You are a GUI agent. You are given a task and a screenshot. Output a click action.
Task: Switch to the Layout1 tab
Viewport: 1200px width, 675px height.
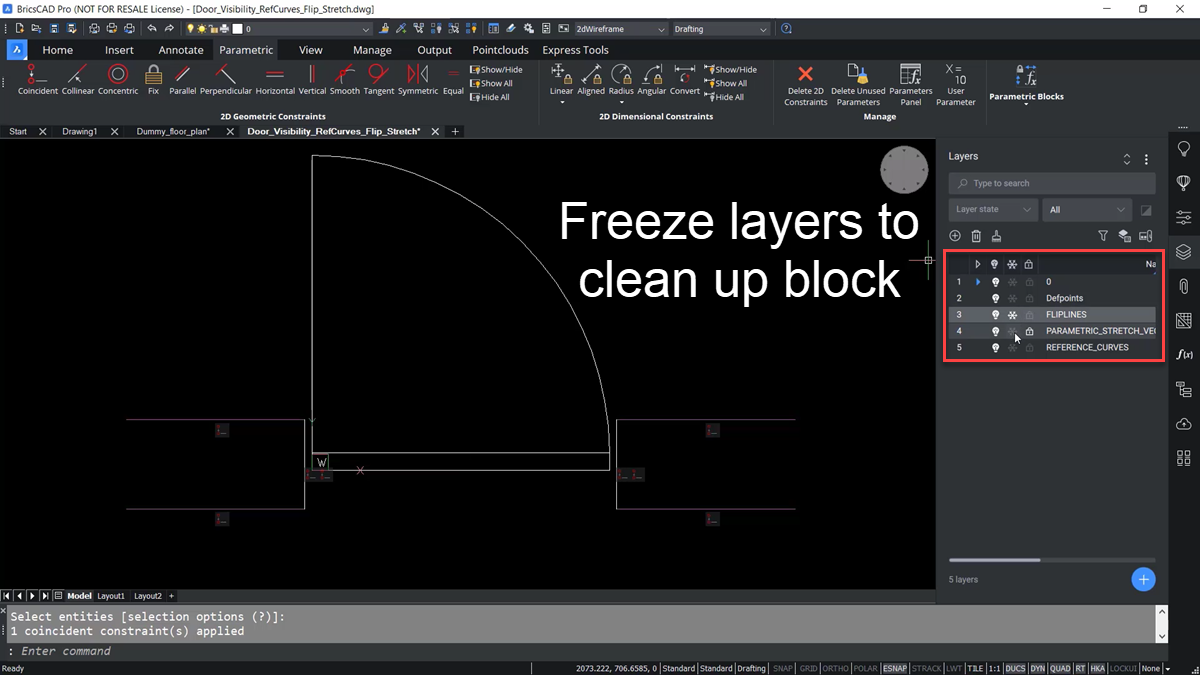(111, 596)
